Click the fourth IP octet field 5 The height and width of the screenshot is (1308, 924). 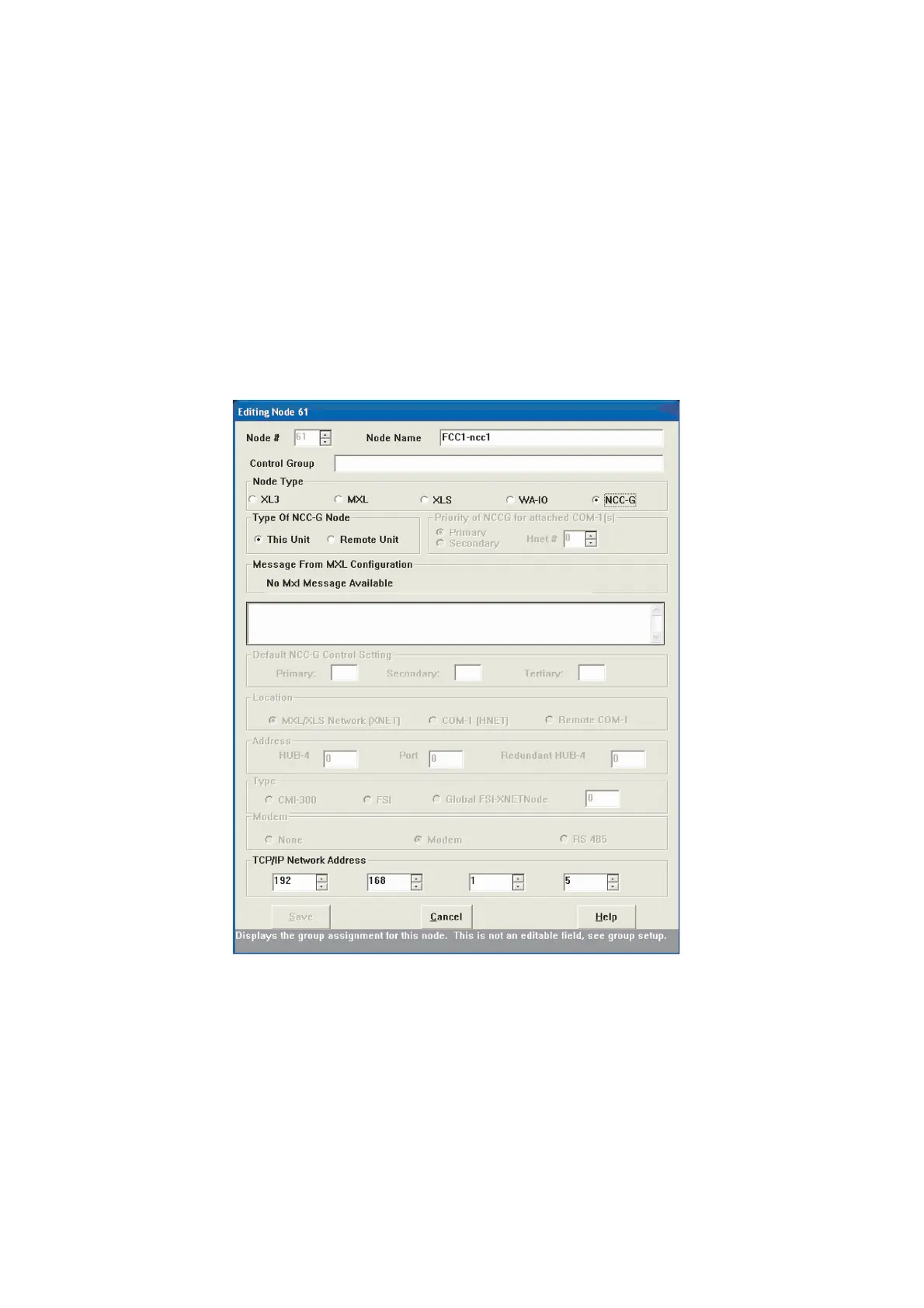(585, 882)
